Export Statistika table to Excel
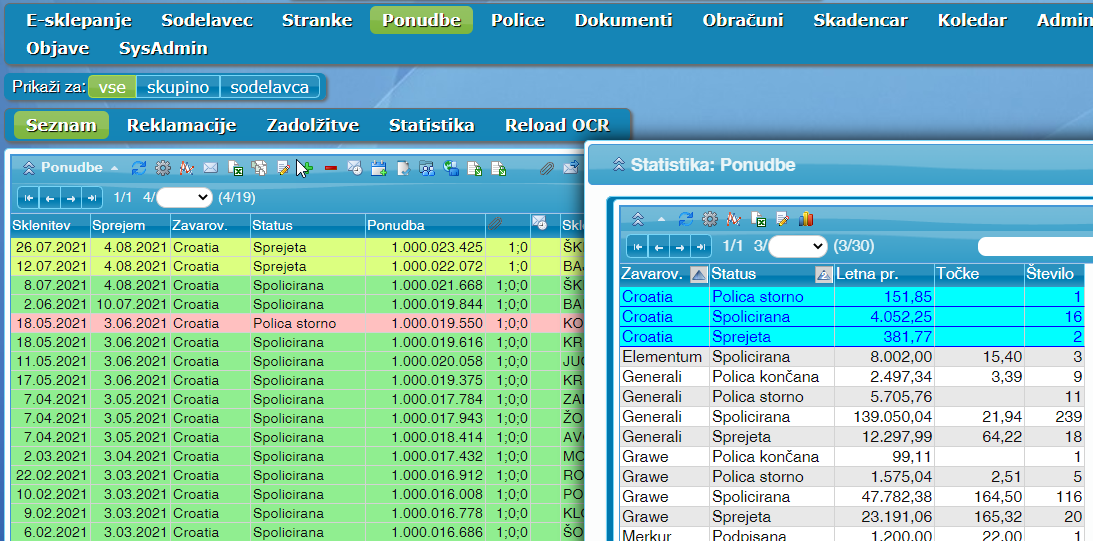This screenshot has height=541, width=1093. pyautogui.click(x=758, y=219)
